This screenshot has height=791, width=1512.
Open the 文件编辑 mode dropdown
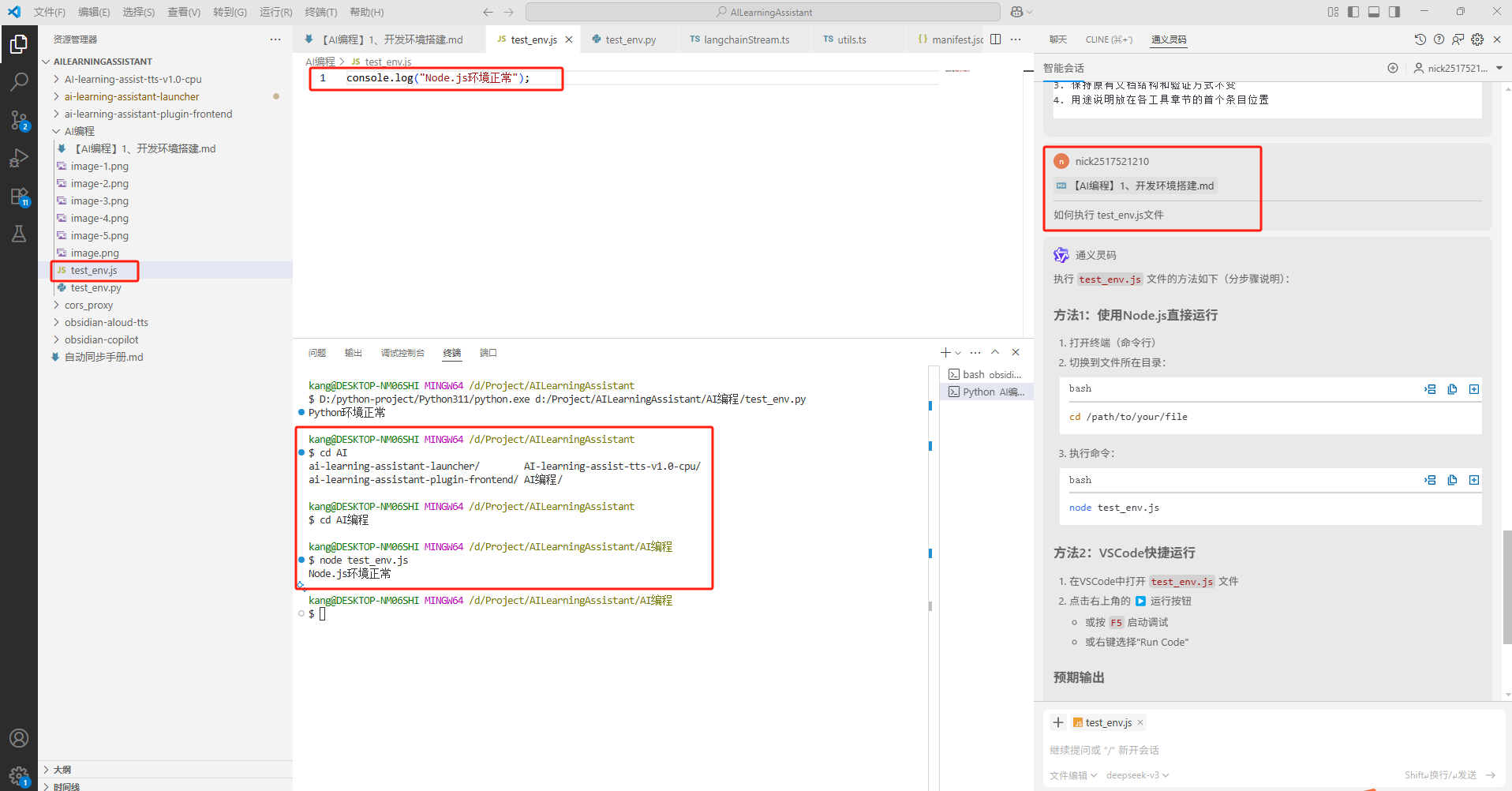click(1073, 775)
